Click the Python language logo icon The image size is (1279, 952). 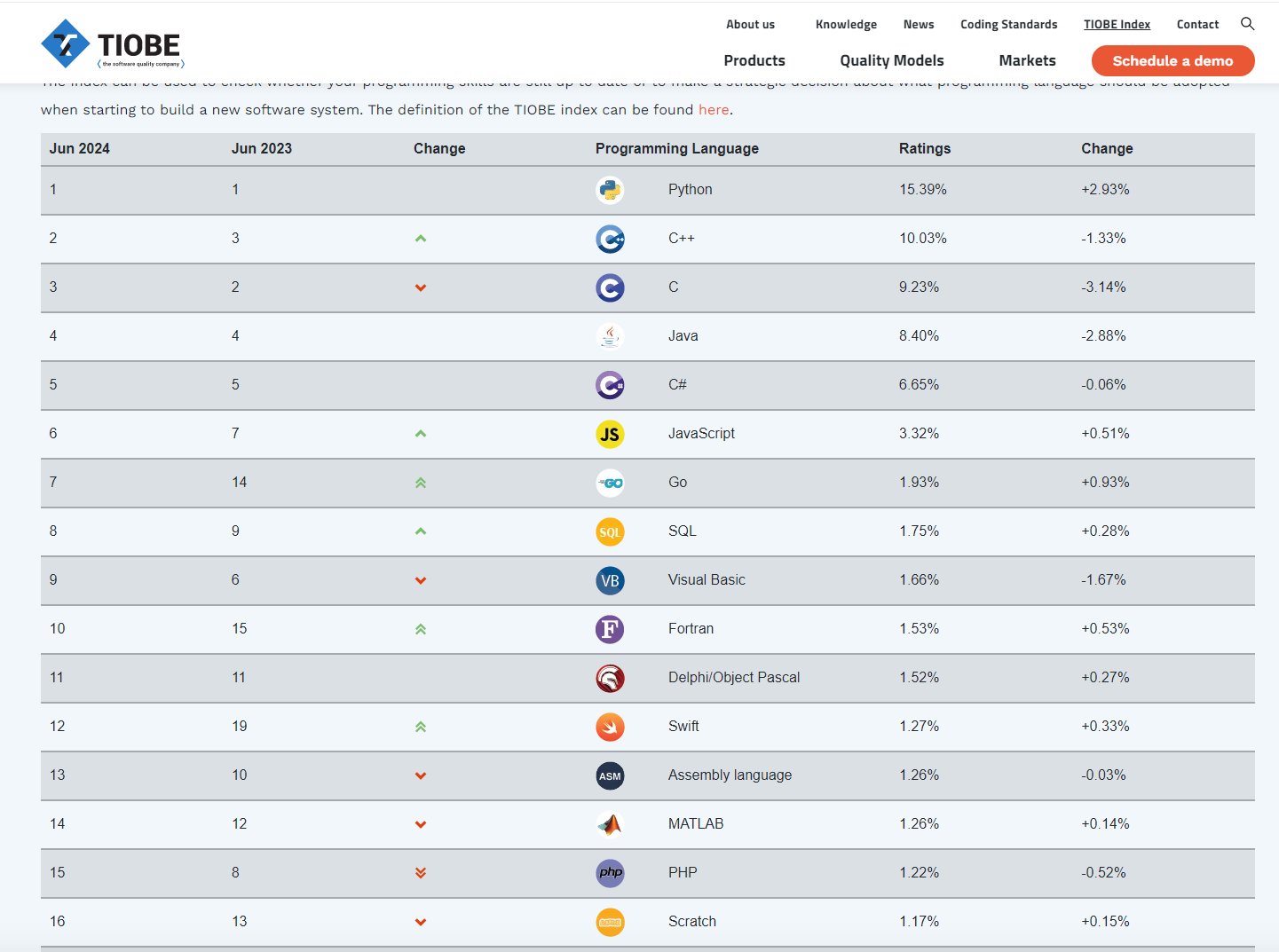(x=610, y=190)
